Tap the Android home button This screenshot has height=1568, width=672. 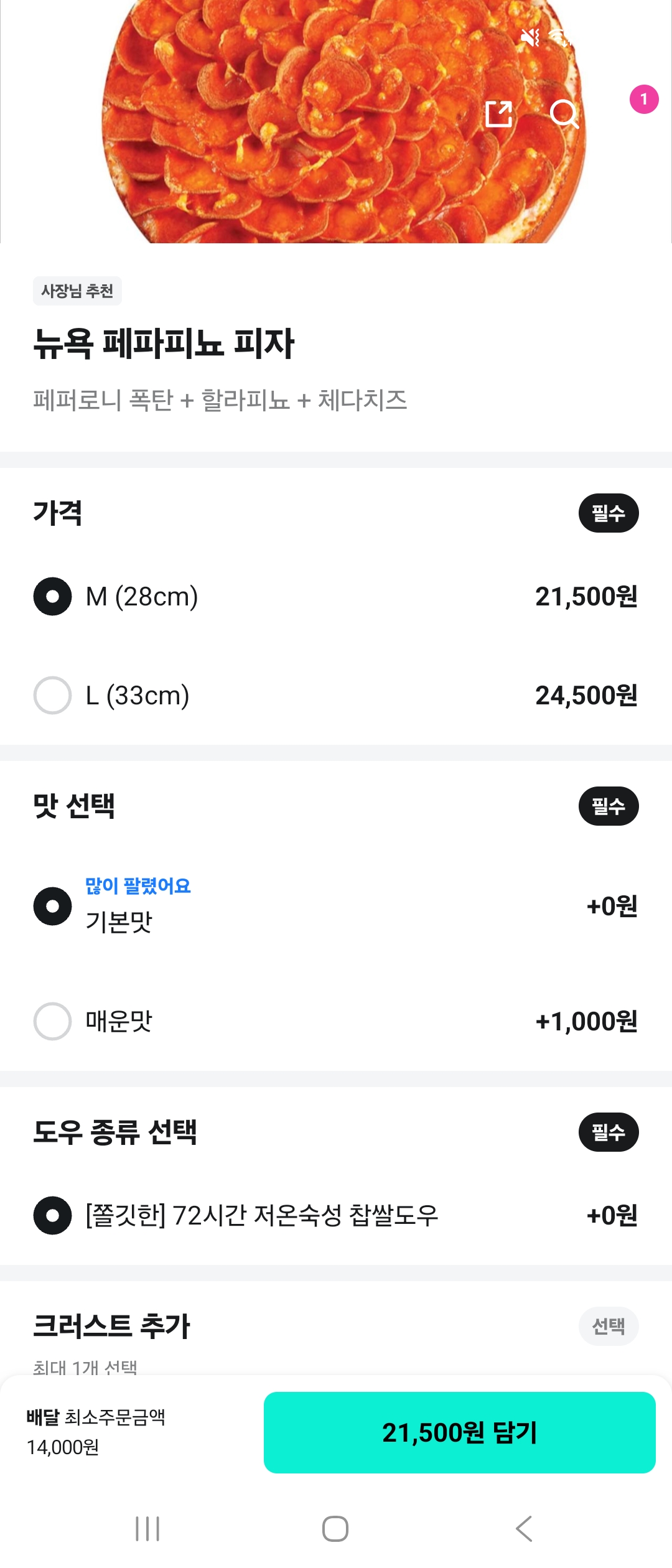(335, 1528)
